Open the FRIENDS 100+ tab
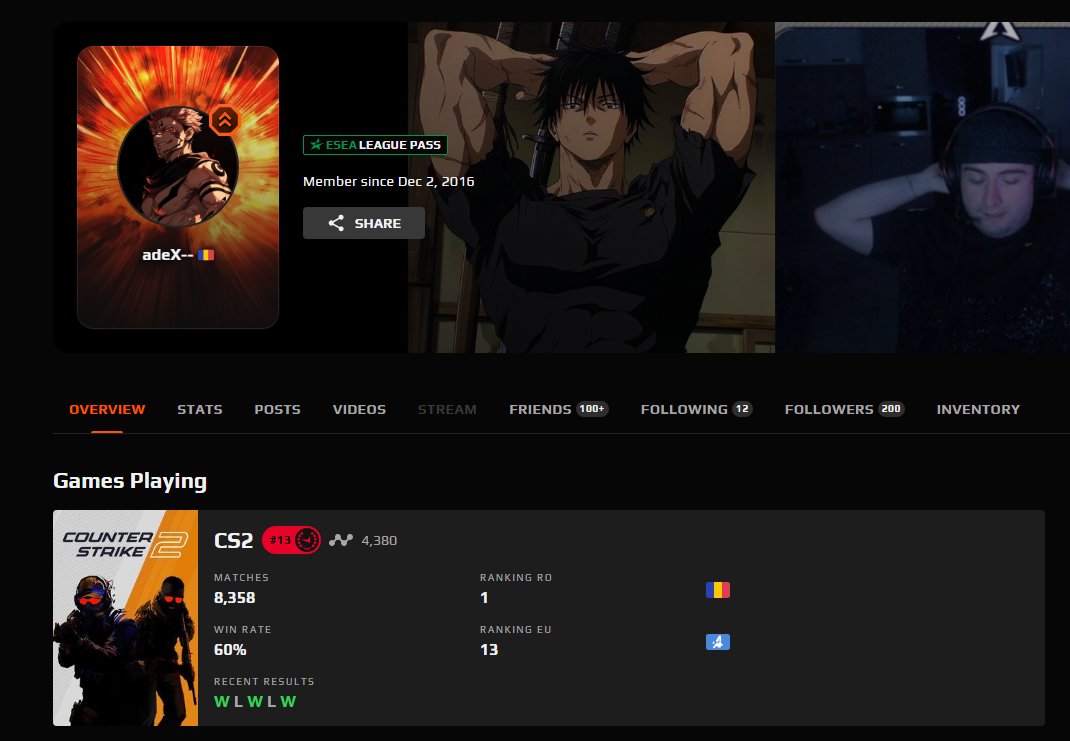This screenshot has width=1070, height=741. click(559, 409)
